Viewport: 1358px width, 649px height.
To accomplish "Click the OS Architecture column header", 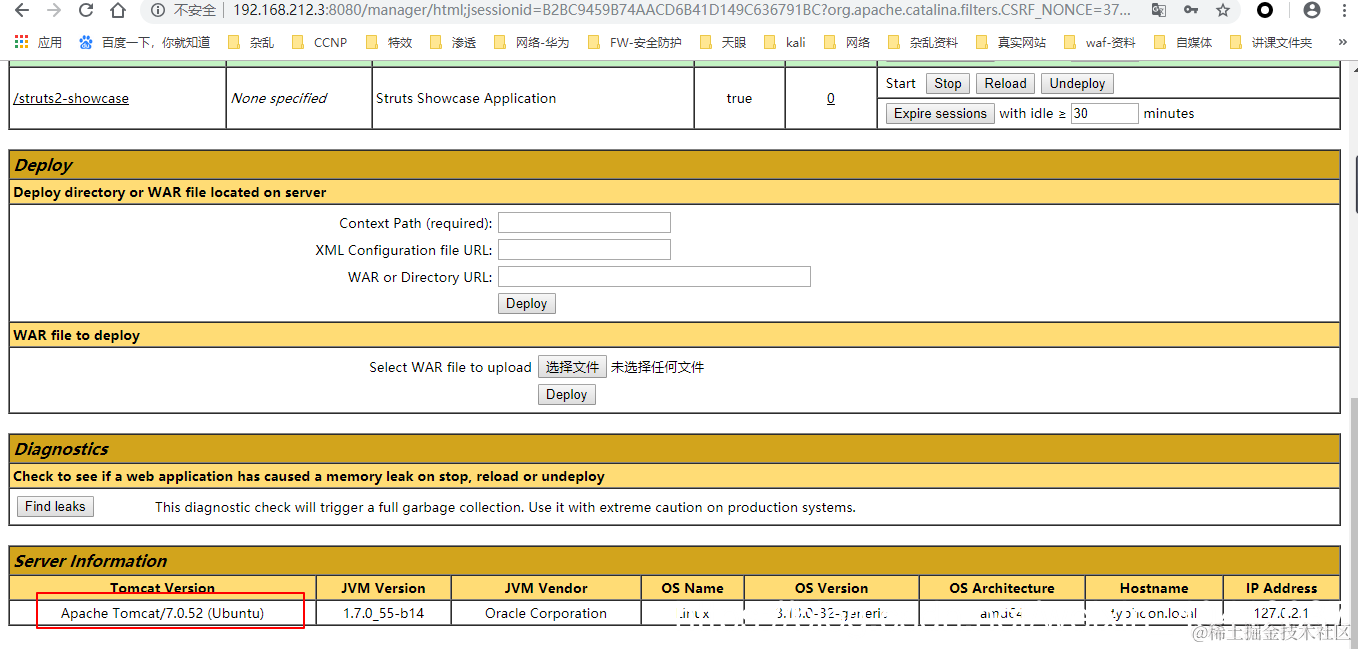I will click(x=1002, y=588).
